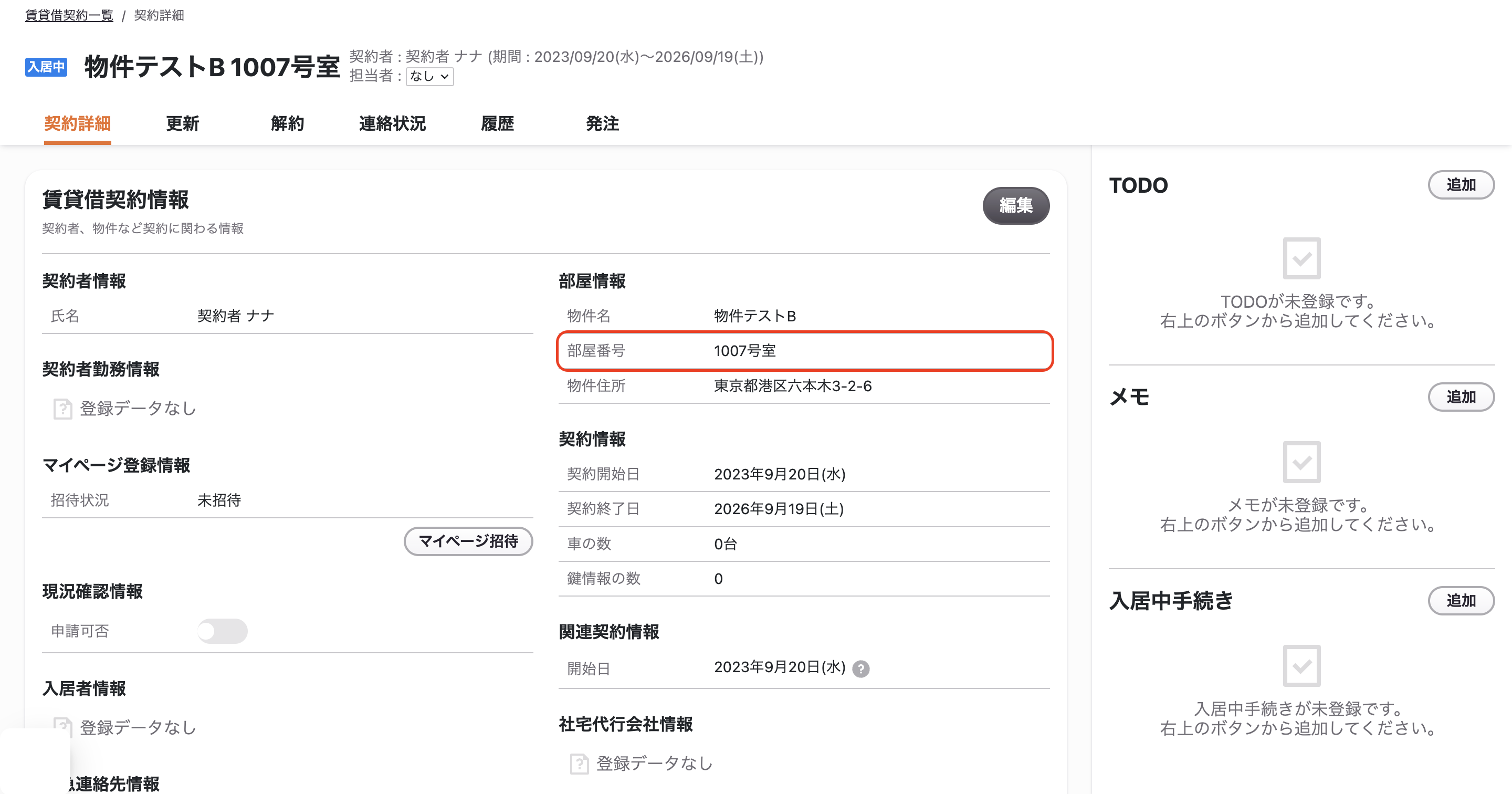Click the メモ empty-state checkmark icon
Viewport: 1512px width, 794px height.
(x=1301, y=462)
